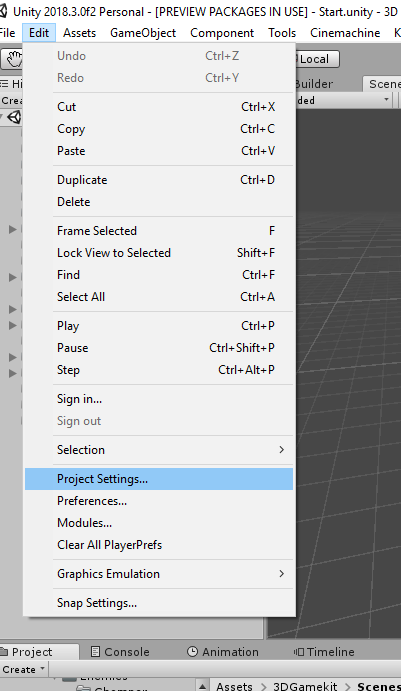Open the GameObject menu

pos(143,33)
